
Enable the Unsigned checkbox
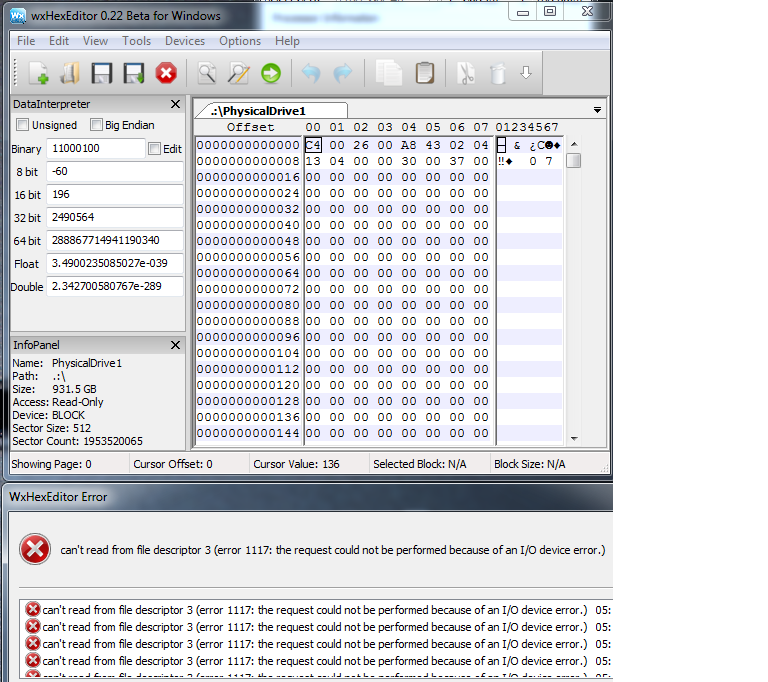click(x=22, y=125)
